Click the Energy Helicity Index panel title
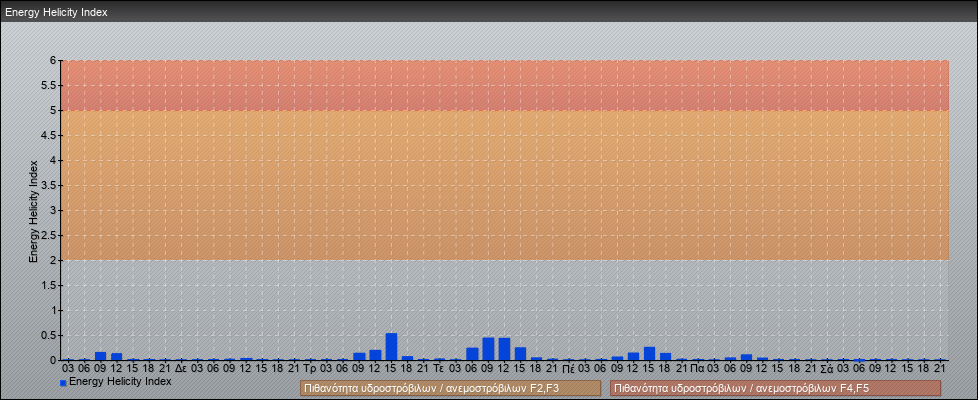 pyautogui.click(x=56, y=12)
